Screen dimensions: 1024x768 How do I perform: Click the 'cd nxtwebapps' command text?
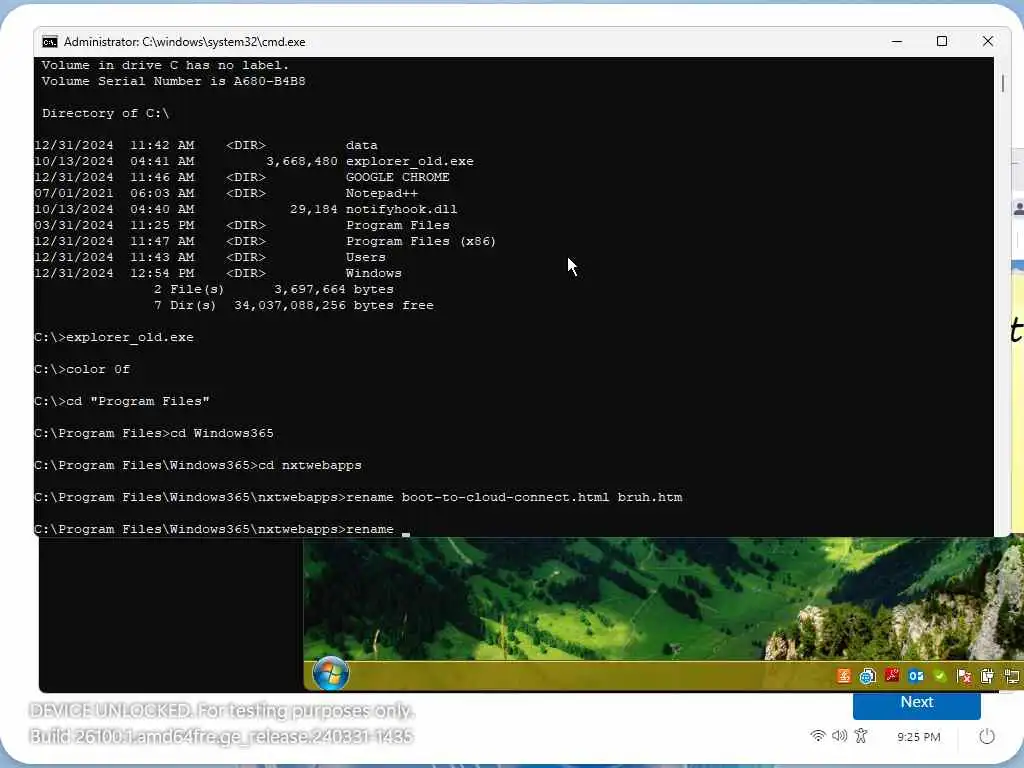(x=310, y=466)
